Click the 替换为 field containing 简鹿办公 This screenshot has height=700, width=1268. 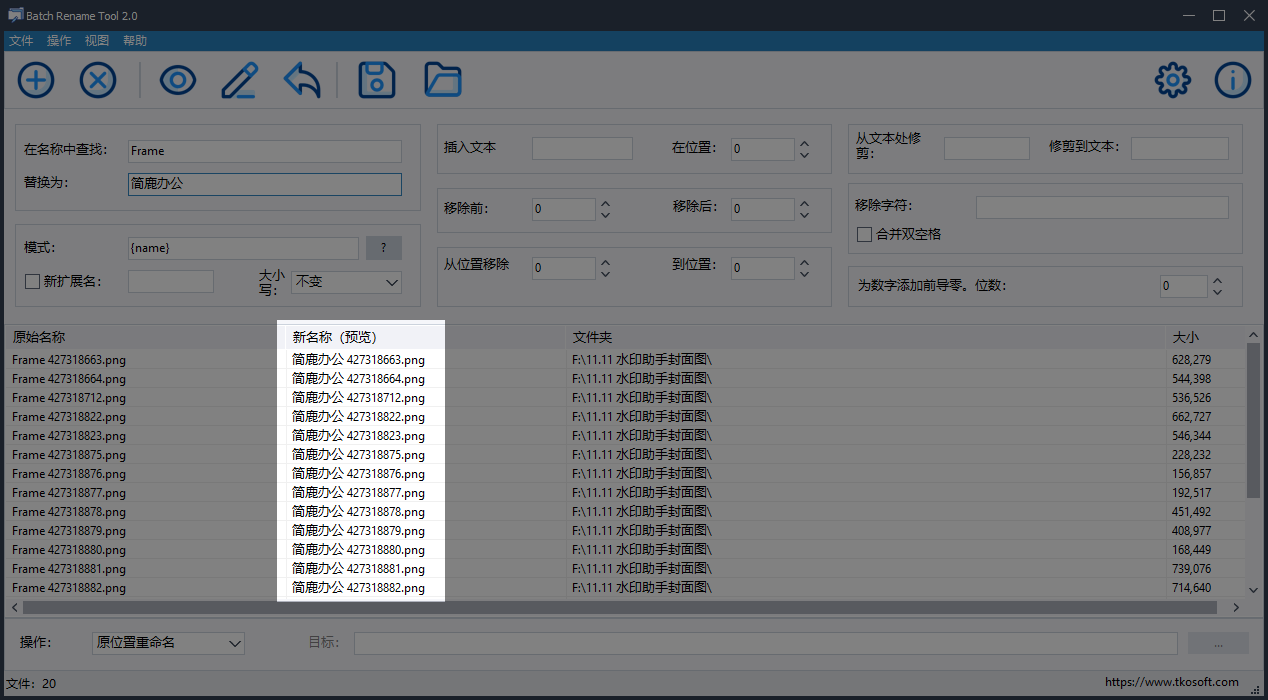coord(265,184)
